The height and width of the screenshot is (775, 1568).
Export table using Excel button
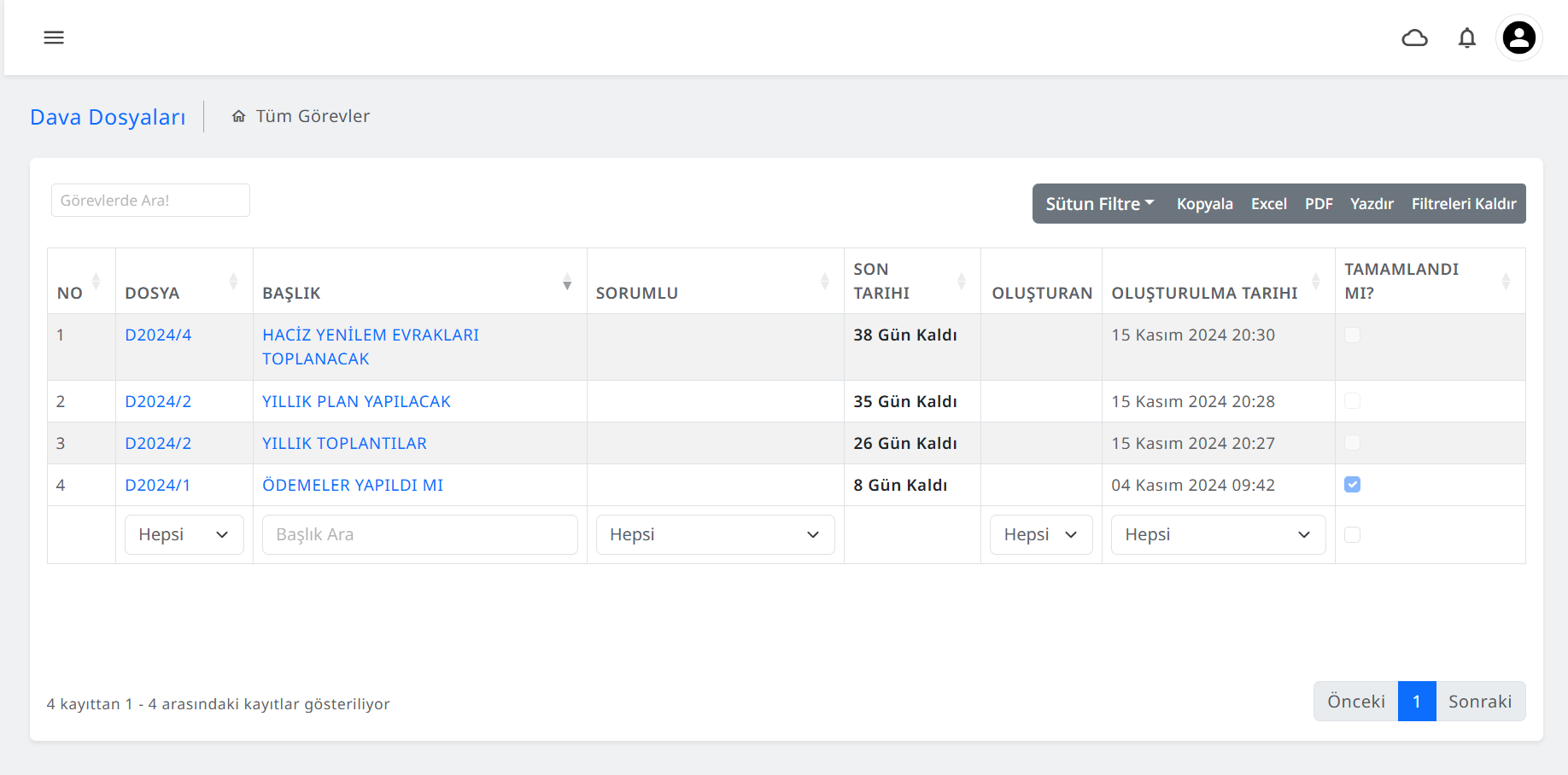click(1268, 204)
